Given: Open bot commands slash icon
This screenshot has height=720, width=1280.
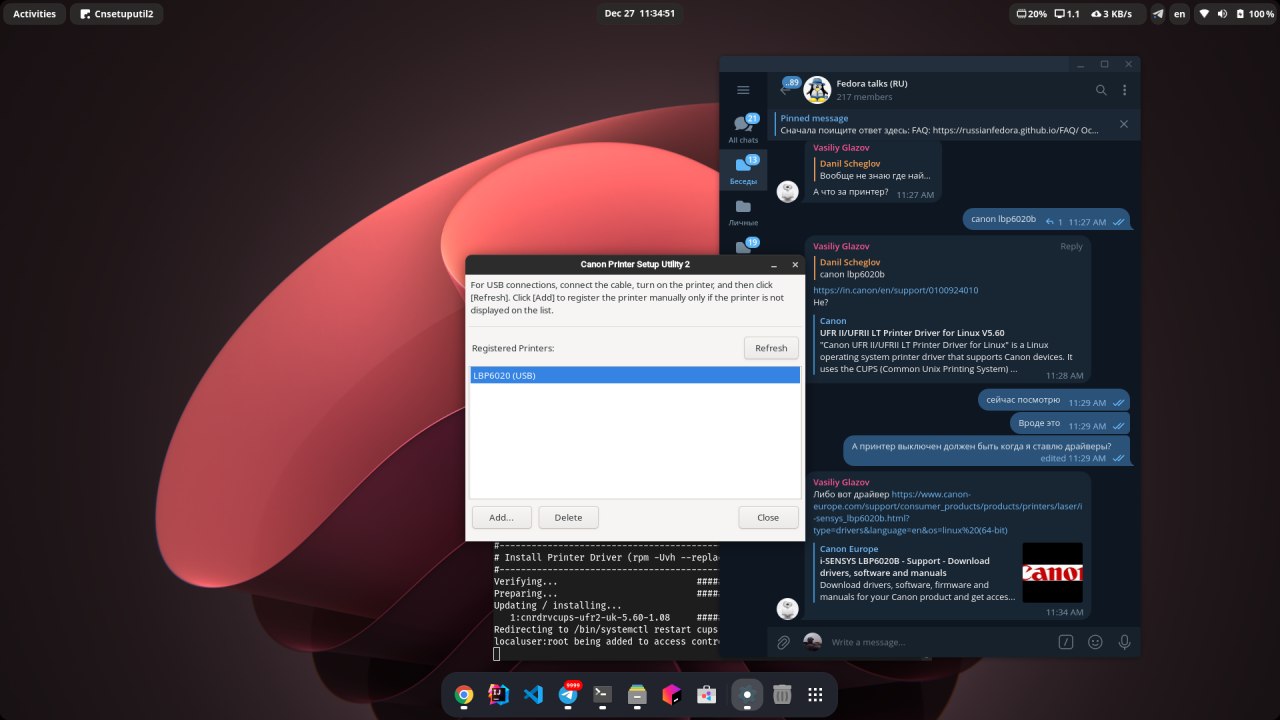Looking at the screenshot, I should [x=1066, y=642].
